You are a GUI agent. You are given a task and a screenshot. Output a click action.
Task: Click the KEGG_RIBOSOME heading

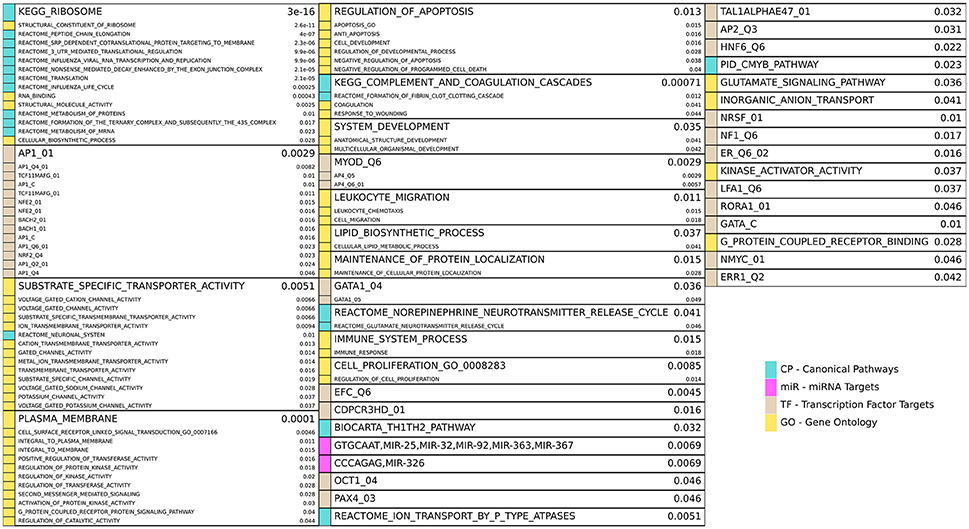pyautogui.click(x=60, y=12)
